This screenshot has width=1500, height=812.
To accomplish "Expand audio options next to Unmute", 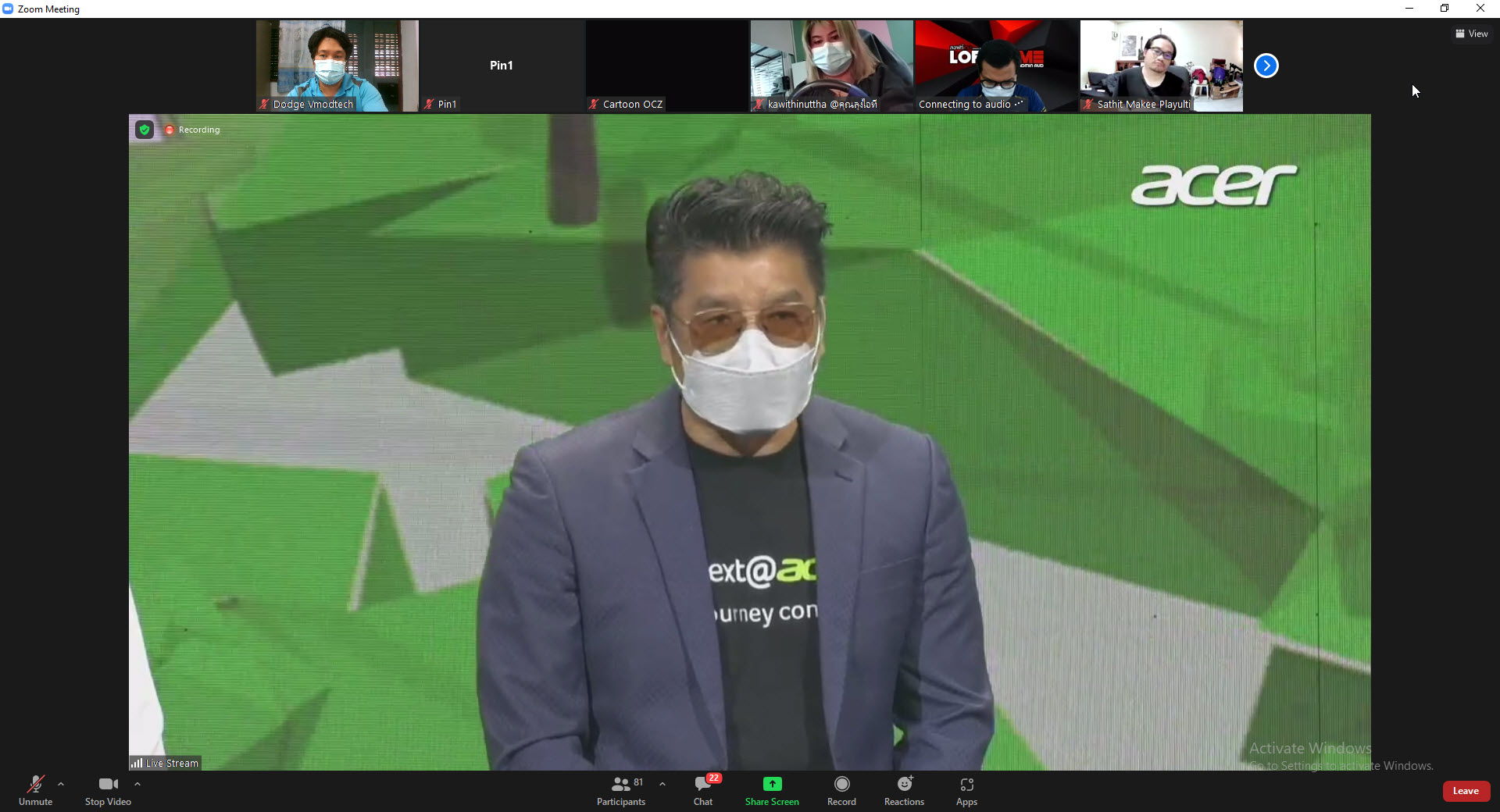I will coord(61,785).
